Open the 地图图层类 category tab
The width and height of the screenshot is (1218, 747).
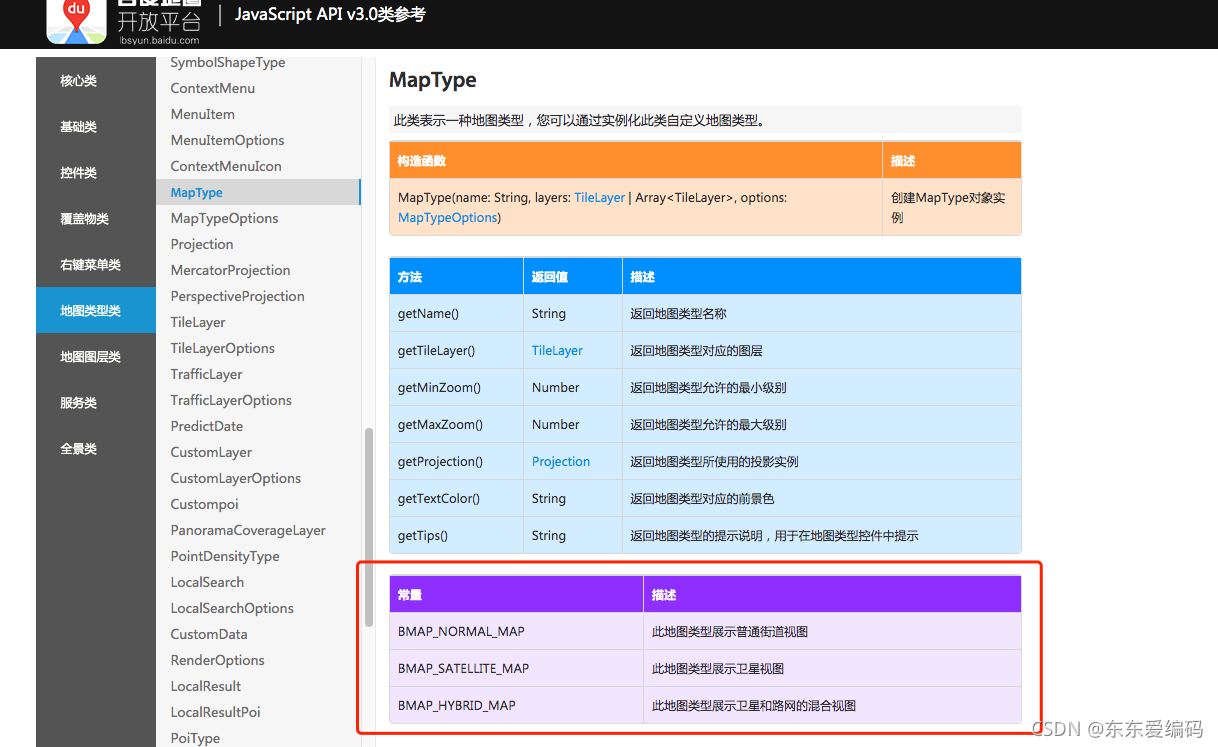pyautogui.click(x=96, y=357)
